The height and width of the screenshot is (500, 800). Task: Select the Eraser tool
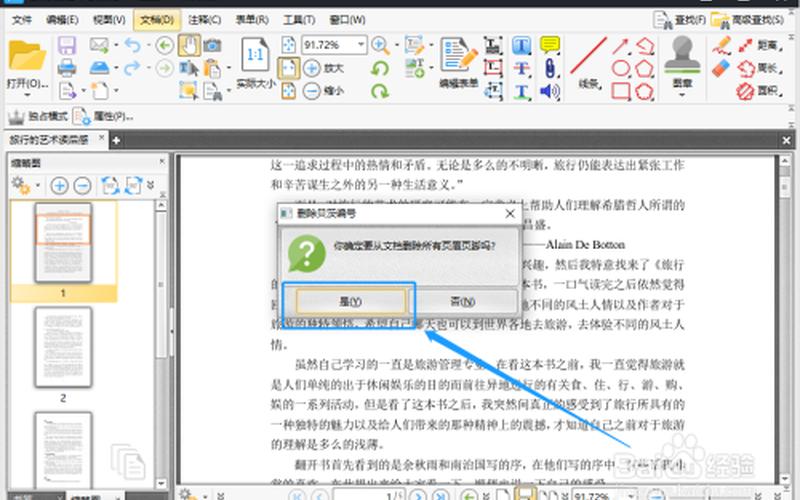721,68
